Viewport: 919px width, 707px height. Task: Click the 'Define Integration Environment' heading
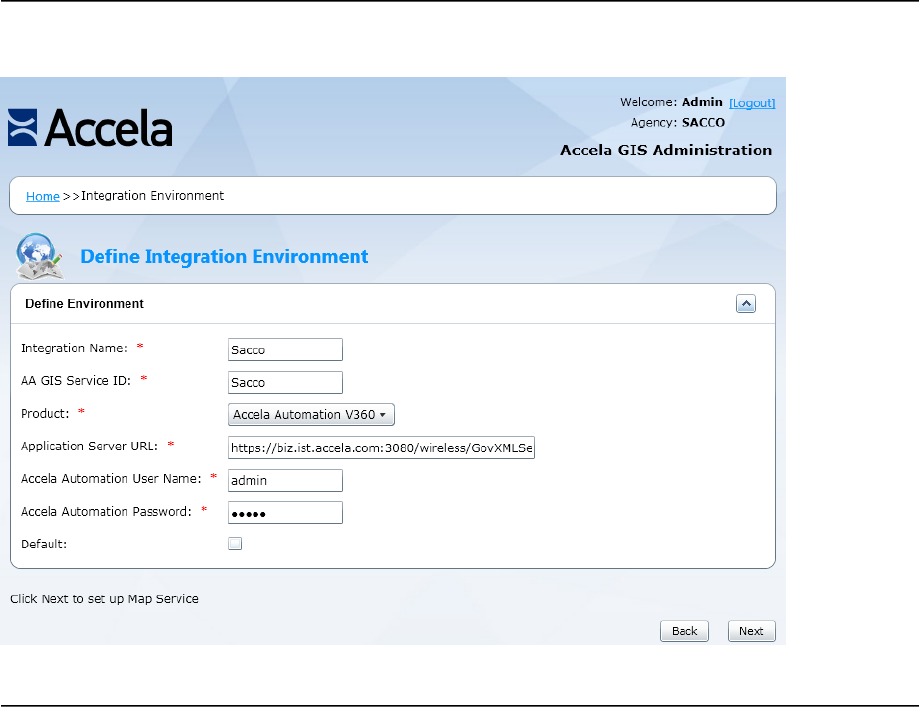tap(224, 257)
